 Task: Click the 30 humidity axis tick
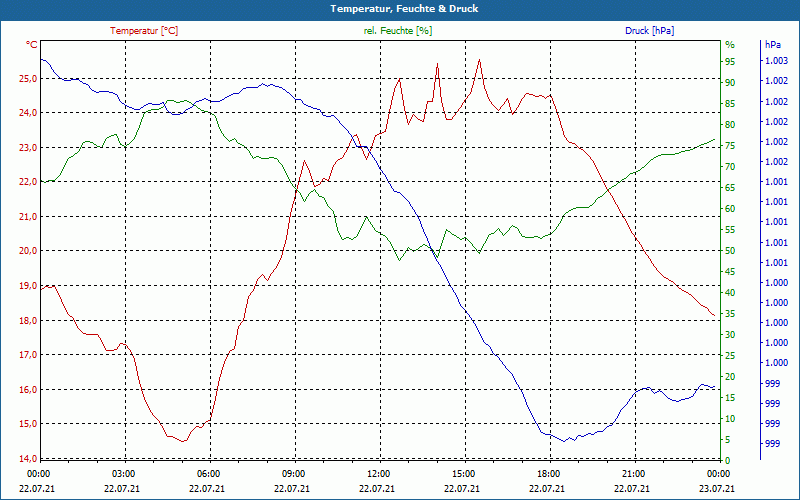pyautogui.click(x=730, y=335)
